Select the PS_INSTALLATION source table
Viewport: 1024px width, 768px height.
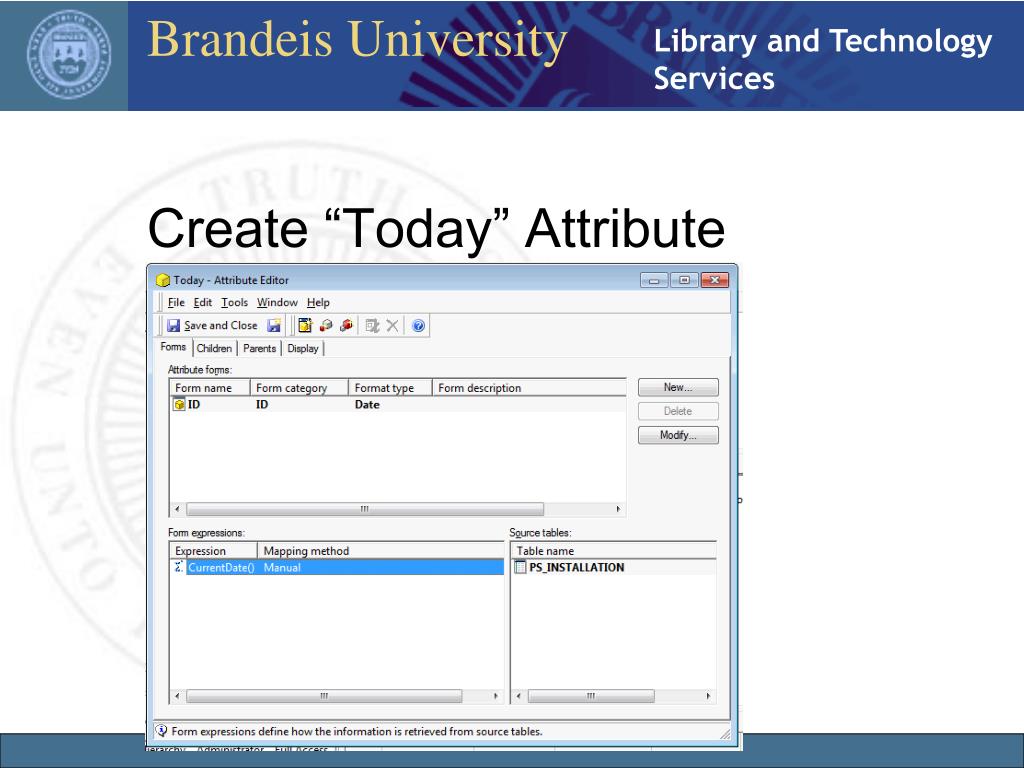(577, 567)
